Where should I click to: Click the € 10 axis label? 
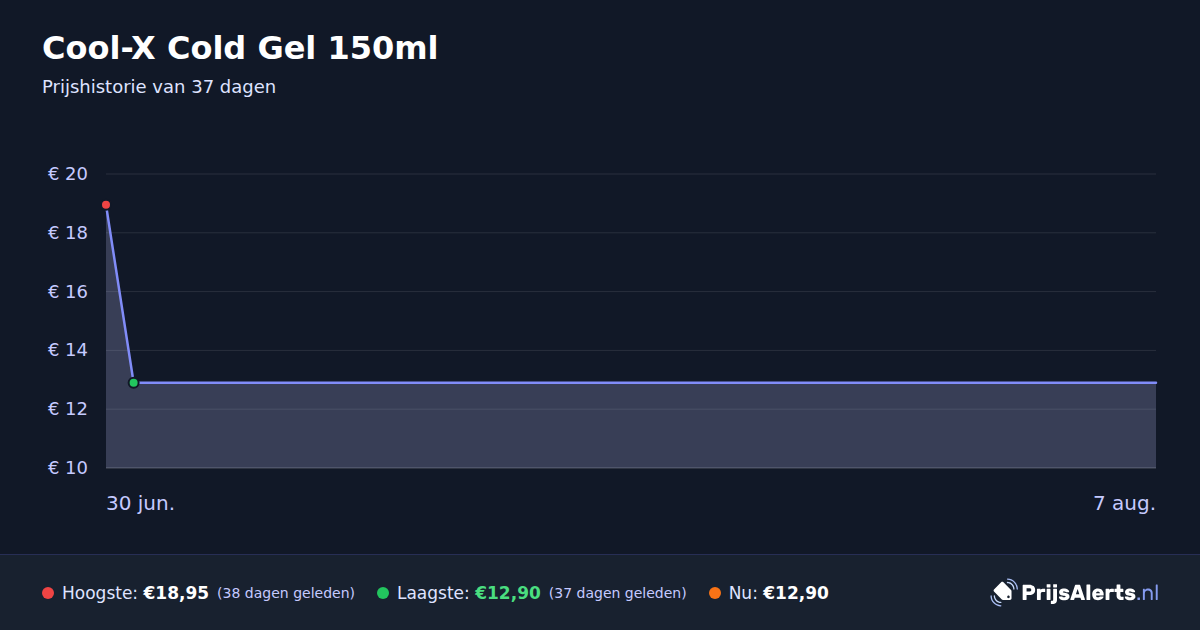[x=68, y=468]
